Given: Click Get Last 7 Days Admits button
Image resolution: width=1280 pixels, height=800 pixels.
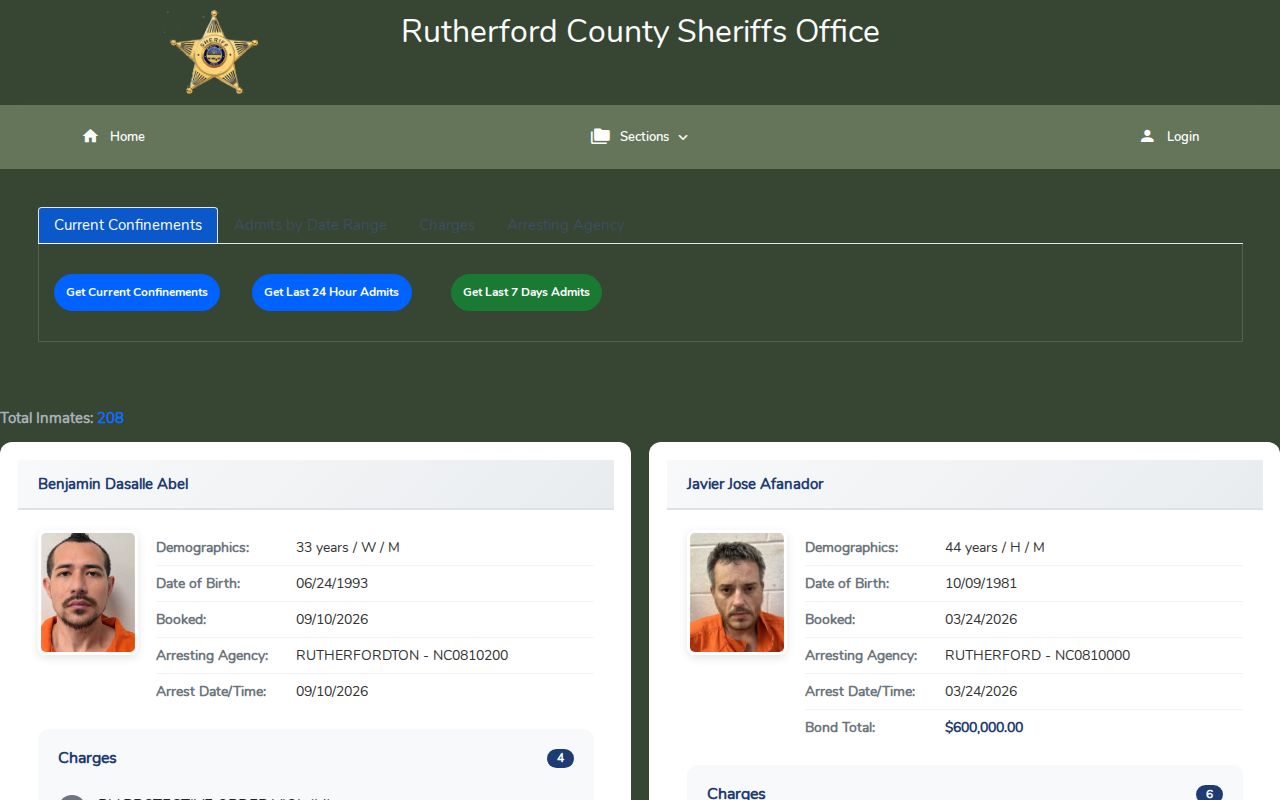Looking at the screenshot, I should 526,292.
